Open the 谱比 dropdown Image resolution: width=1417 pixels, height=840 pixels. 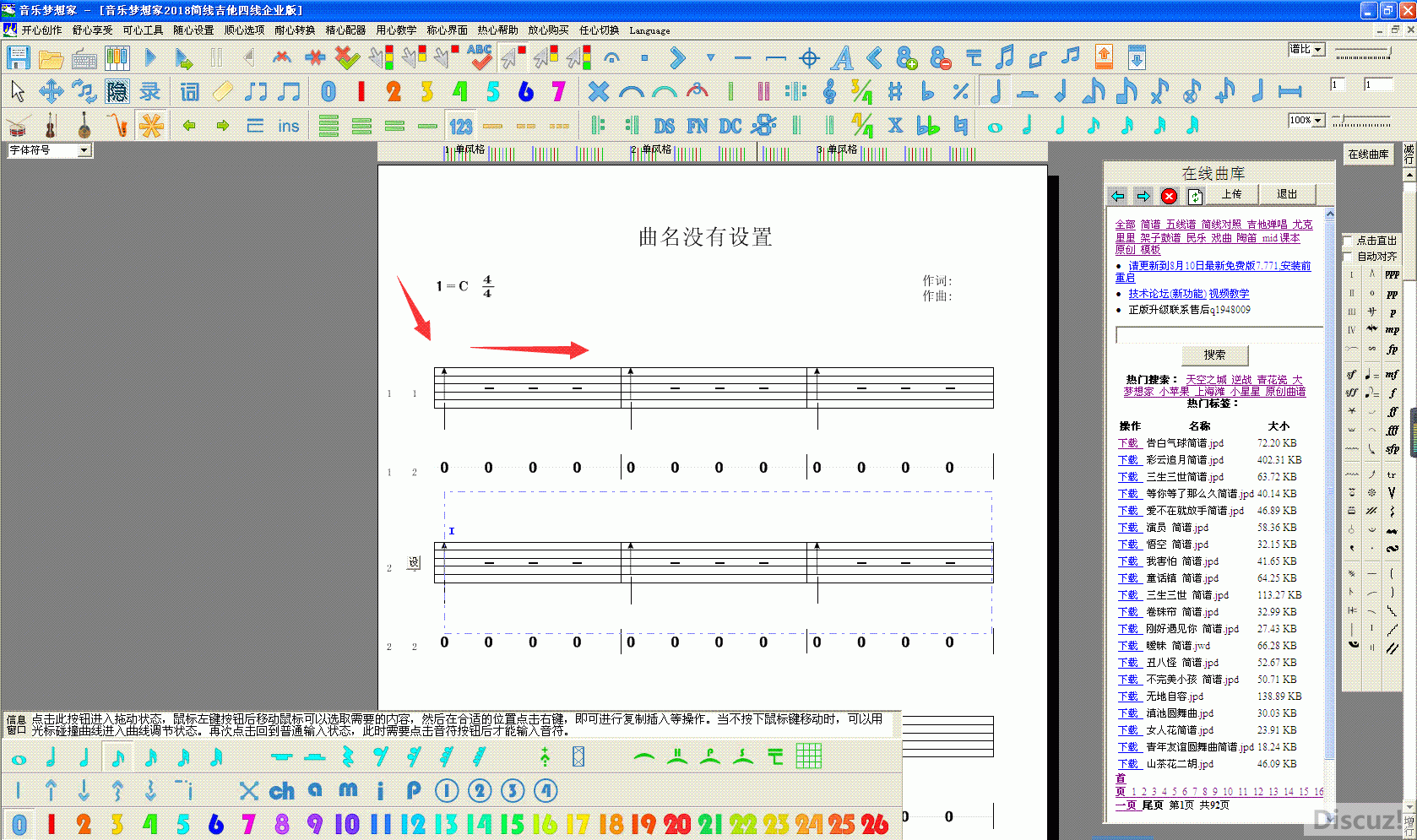click(x=1306, y=49)
